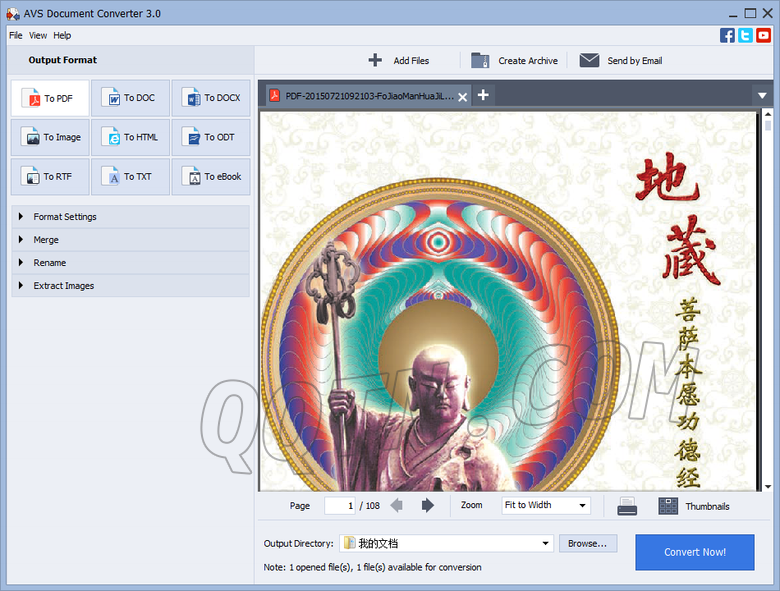Open the File menu
Image resolution: width=780 pixels, height=591 pixels.
click(x=15, y=35)
